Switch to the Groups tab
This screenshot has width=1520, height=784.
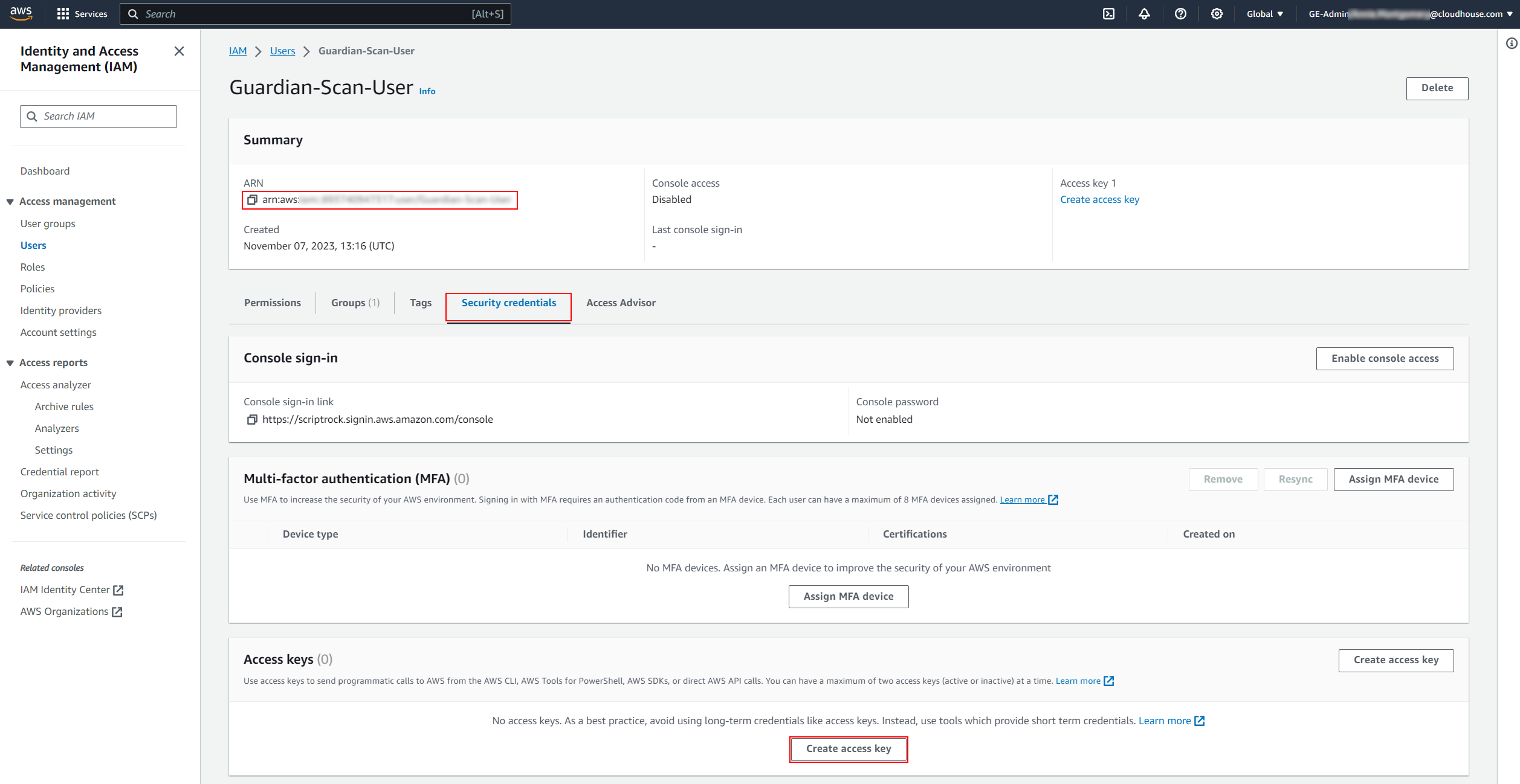[355, 303]
